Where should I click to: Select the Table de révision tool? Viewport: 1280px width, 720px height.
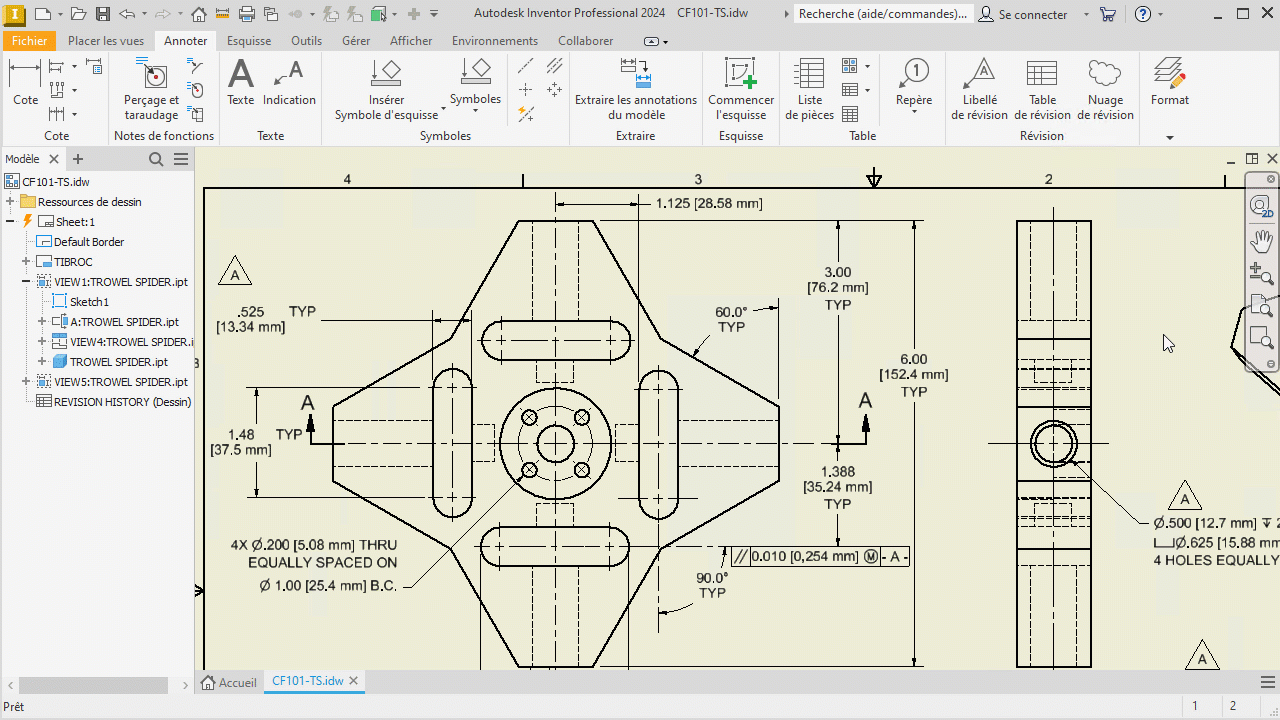(1042, 88)
